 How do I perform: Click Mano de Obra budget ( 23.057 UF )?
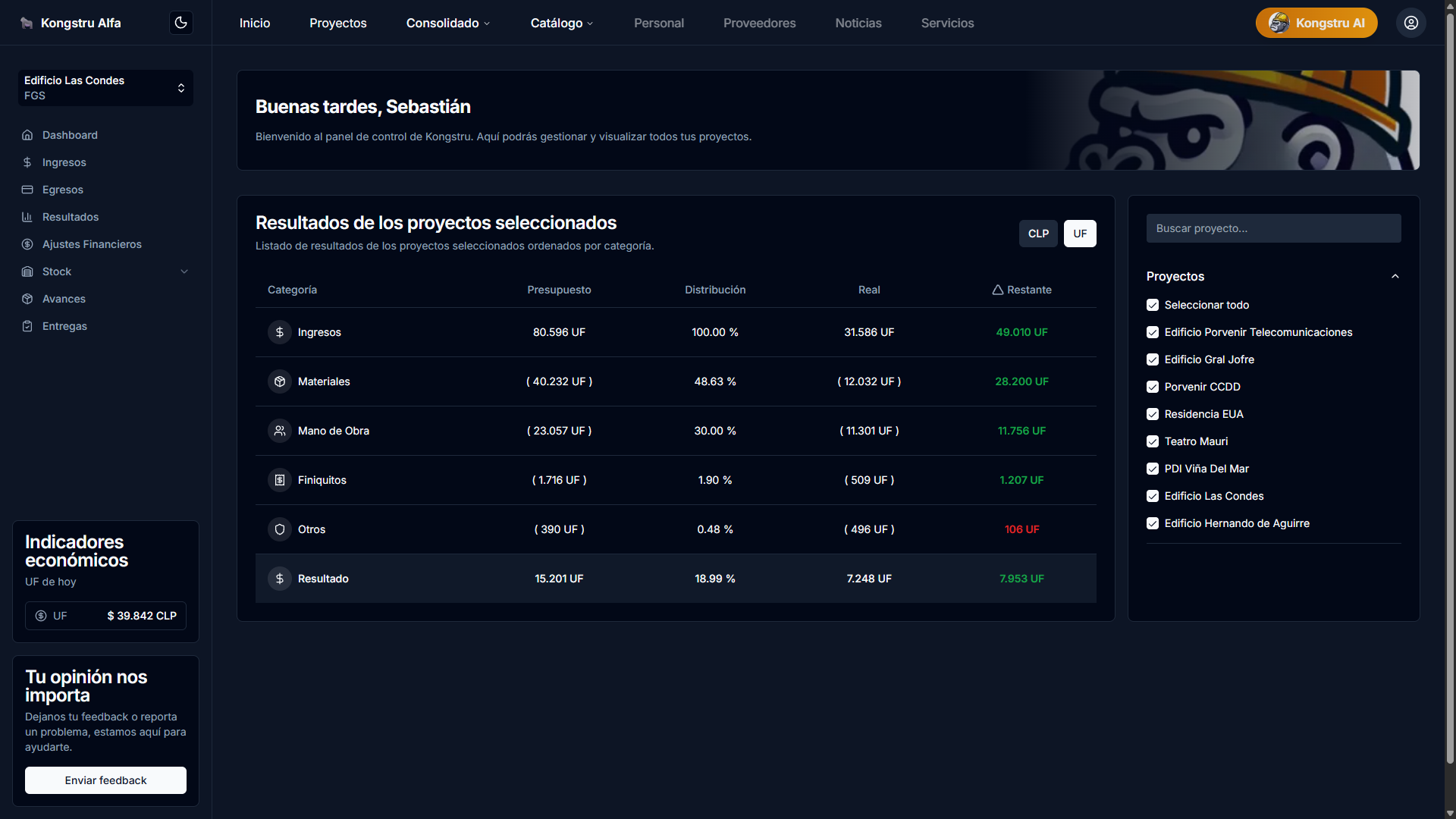coord(559,431)
